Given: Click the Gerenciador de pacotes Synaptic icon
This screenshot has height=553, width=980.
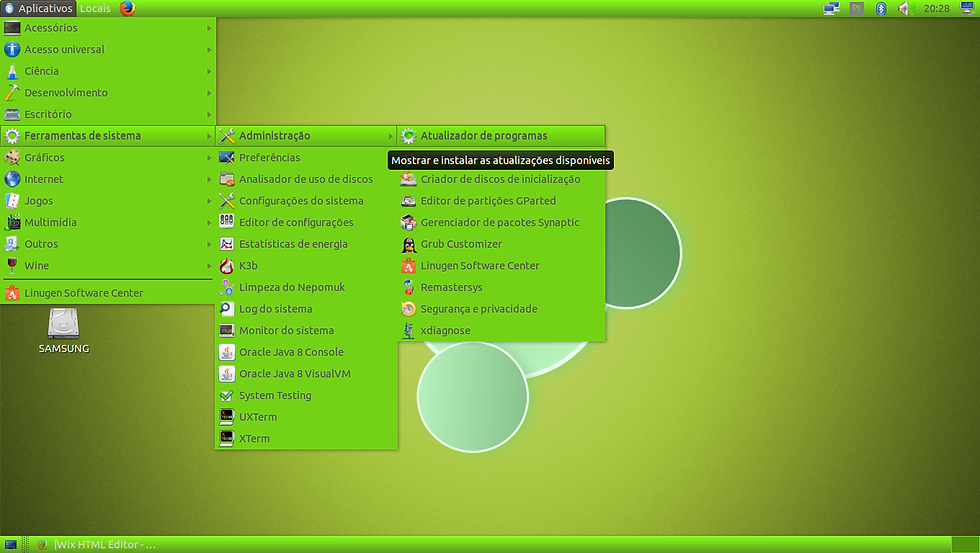Looking at the screenshot, I should [x=409, y=222].
